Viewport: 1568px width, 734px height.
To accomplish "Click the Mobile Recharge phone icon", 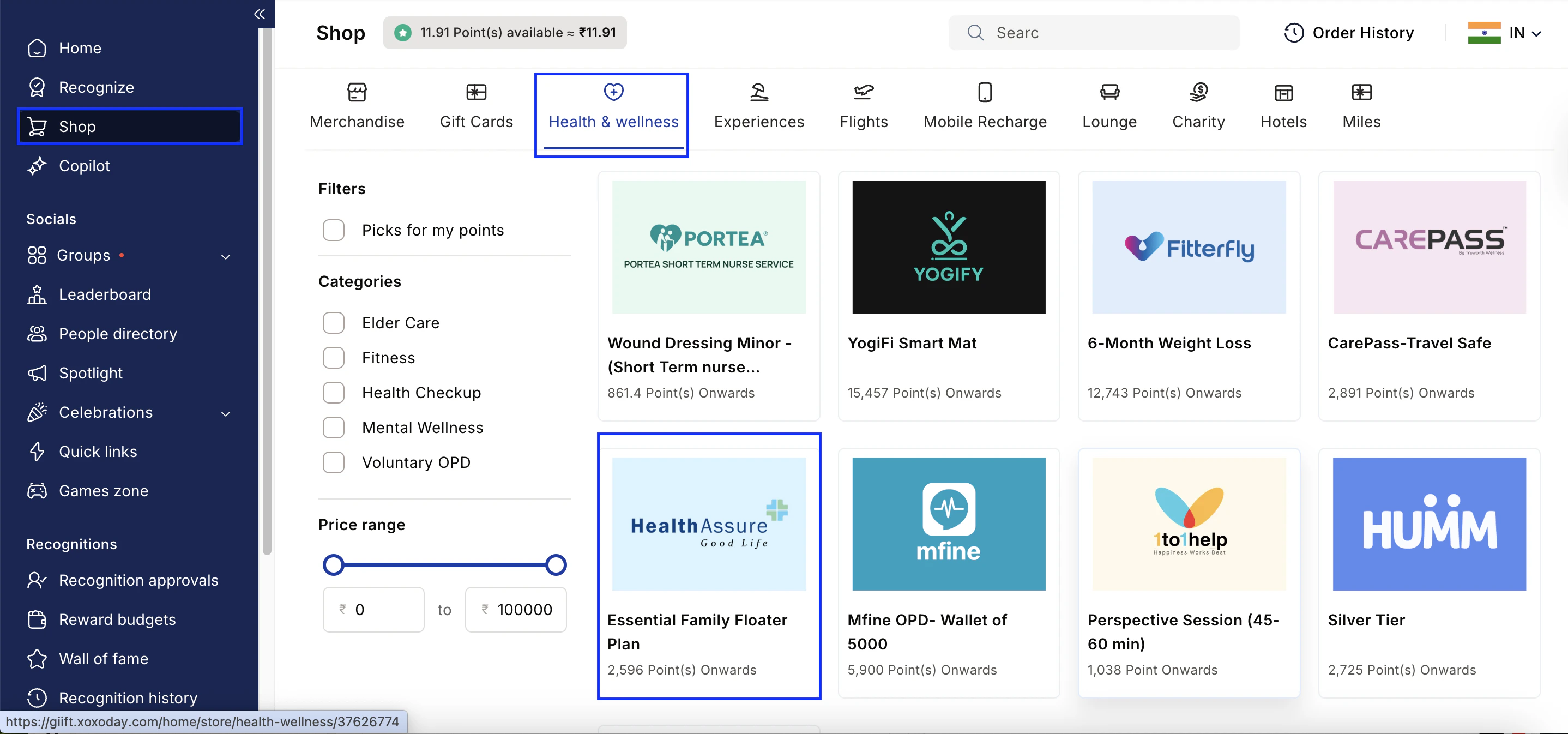I will (985, 93).
